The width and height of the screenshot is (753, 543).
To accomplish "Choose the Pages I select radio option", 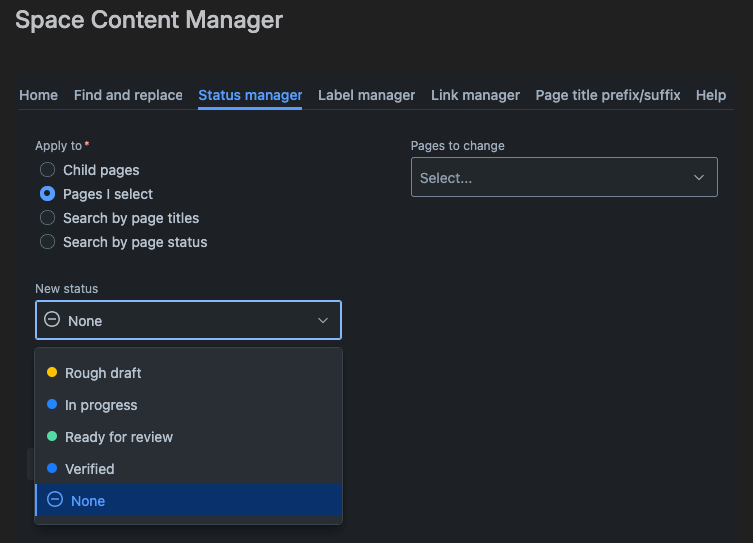I will click(x=47, y=193).
